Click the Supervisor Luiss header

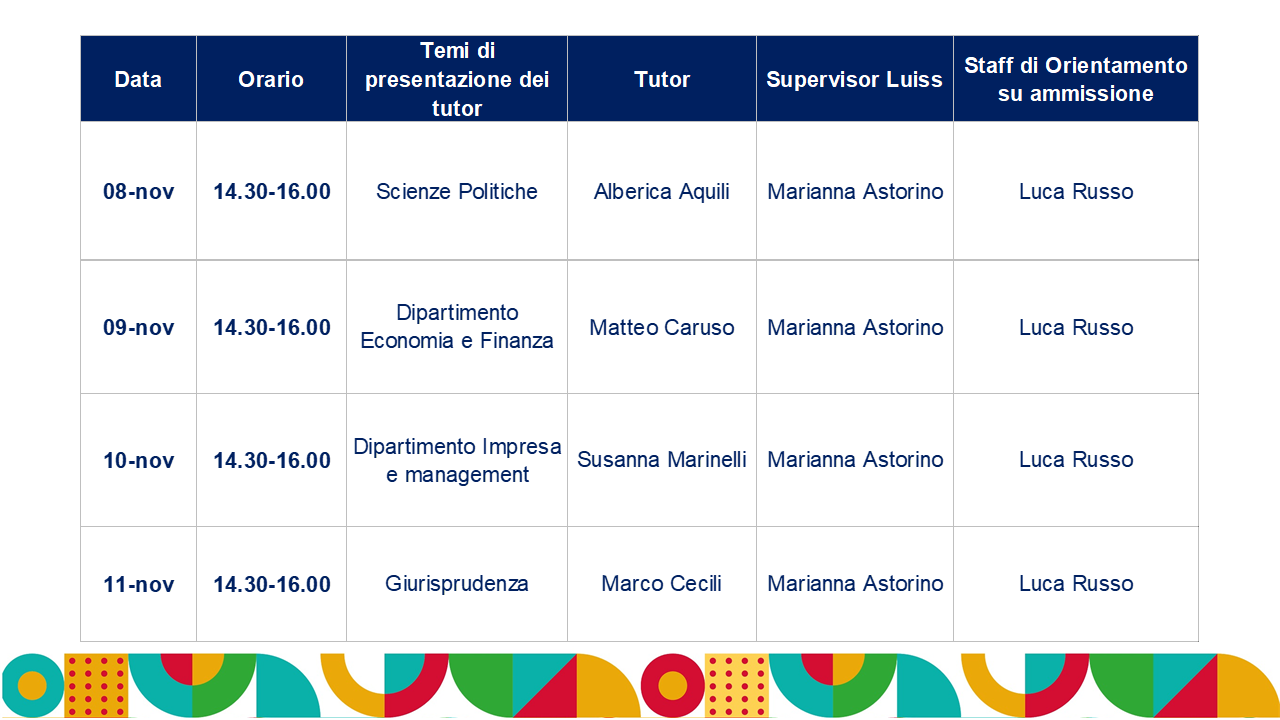[x=855, y=79]
